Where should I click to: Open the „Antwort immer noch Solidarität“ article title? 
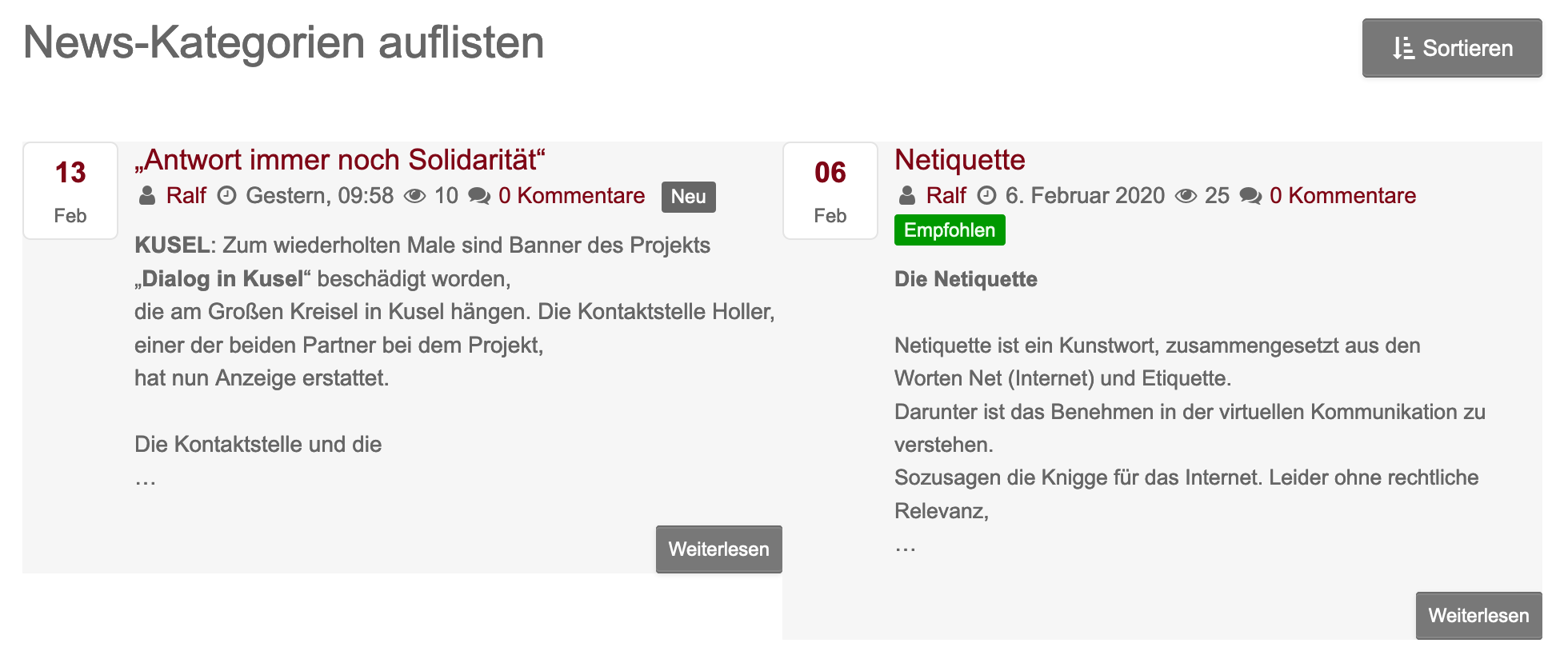pos(340,160)
